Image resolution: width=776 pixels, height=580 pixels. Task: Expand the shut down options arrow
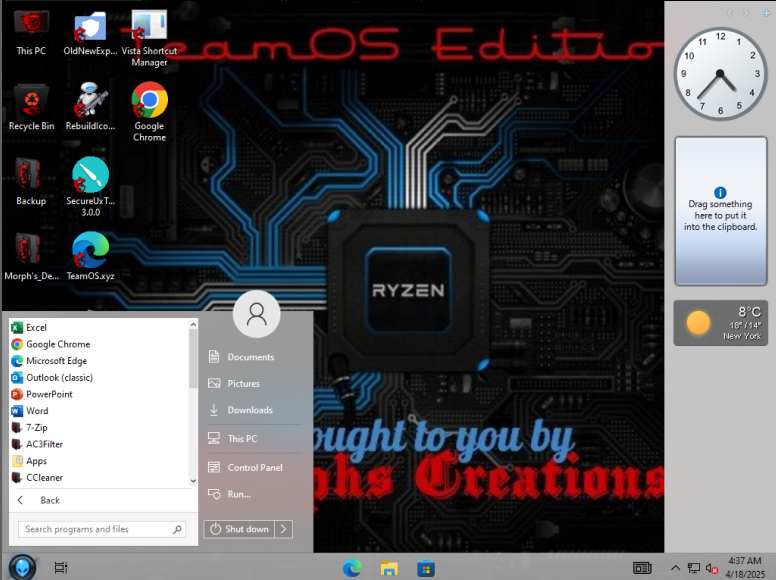[284, 529]
